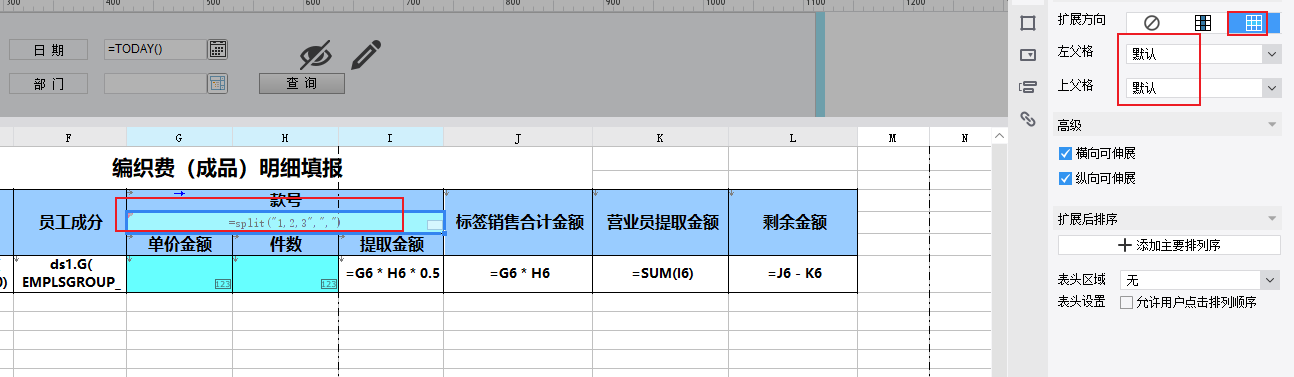Select the =G6 * H6 * 0.5 cell
The width and height of the screenshot is (1294, 377).
pos(392,274)
